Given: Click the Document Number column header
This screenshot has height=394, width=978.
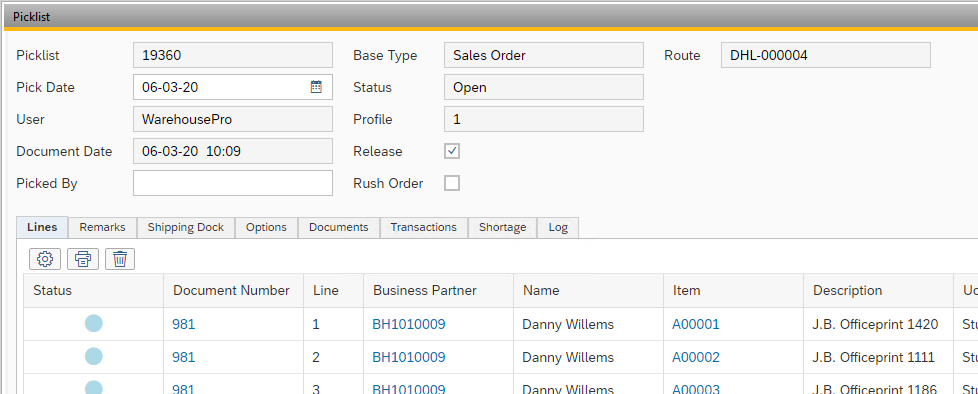Looking at the screenshot, I should point(231,291).
